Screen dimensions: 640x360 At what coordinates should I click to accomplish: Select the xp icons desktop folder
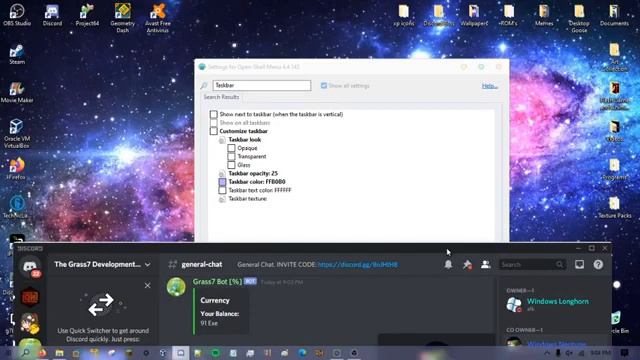click(x=404, y=15)
